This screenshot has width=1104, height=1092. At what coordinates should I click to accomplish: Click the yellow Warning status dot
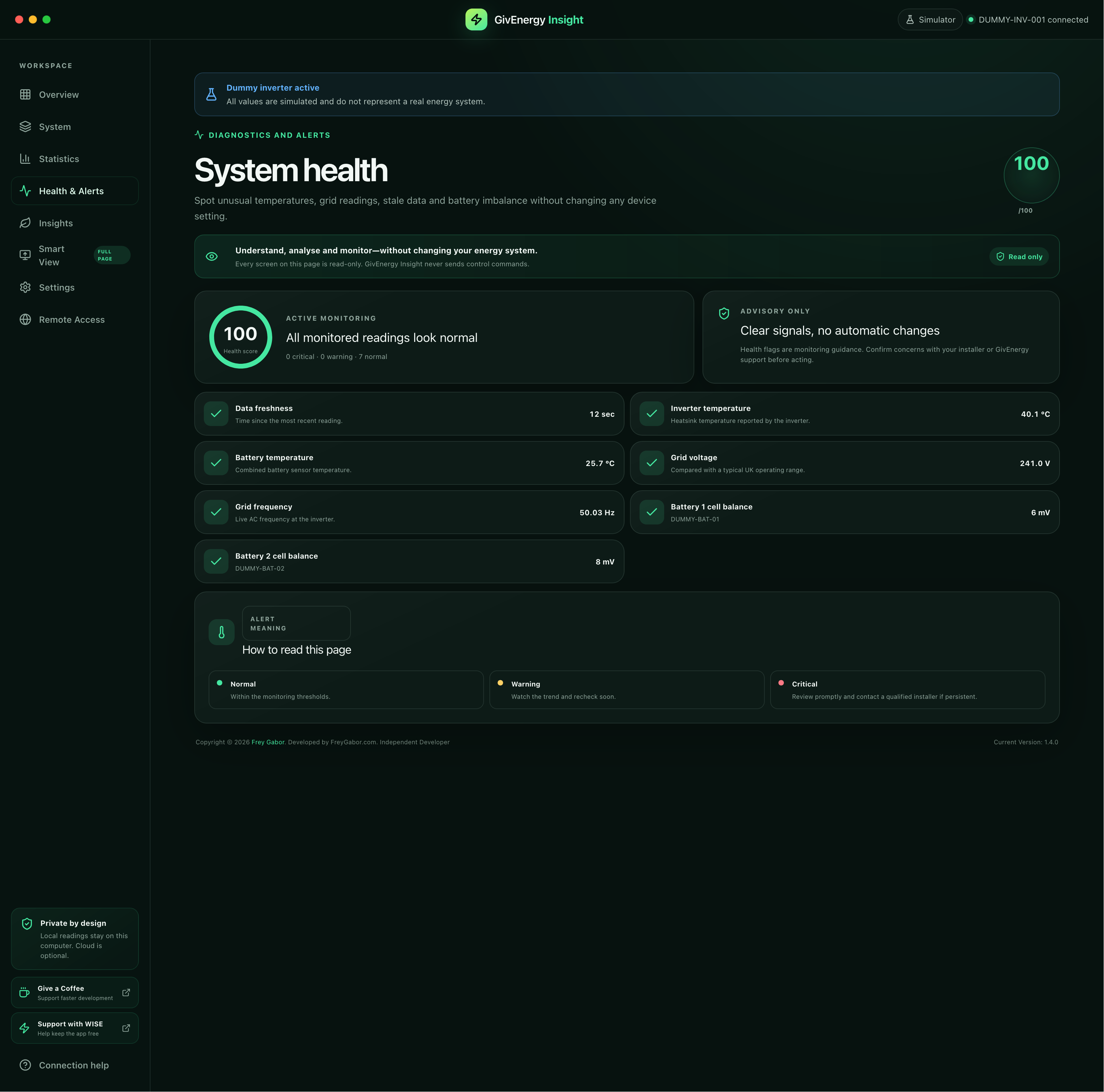click(501, 682)
